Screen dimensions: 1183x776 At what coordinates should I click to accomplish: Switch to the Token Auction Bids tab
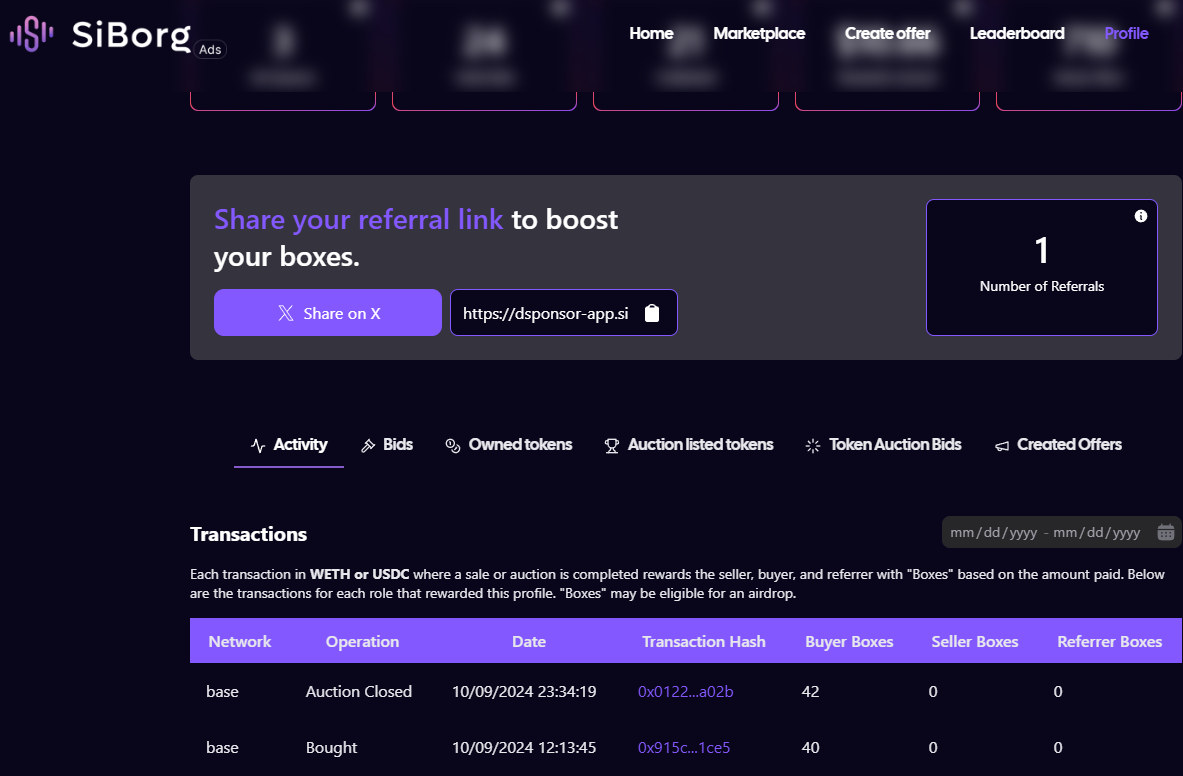point(894,445)
